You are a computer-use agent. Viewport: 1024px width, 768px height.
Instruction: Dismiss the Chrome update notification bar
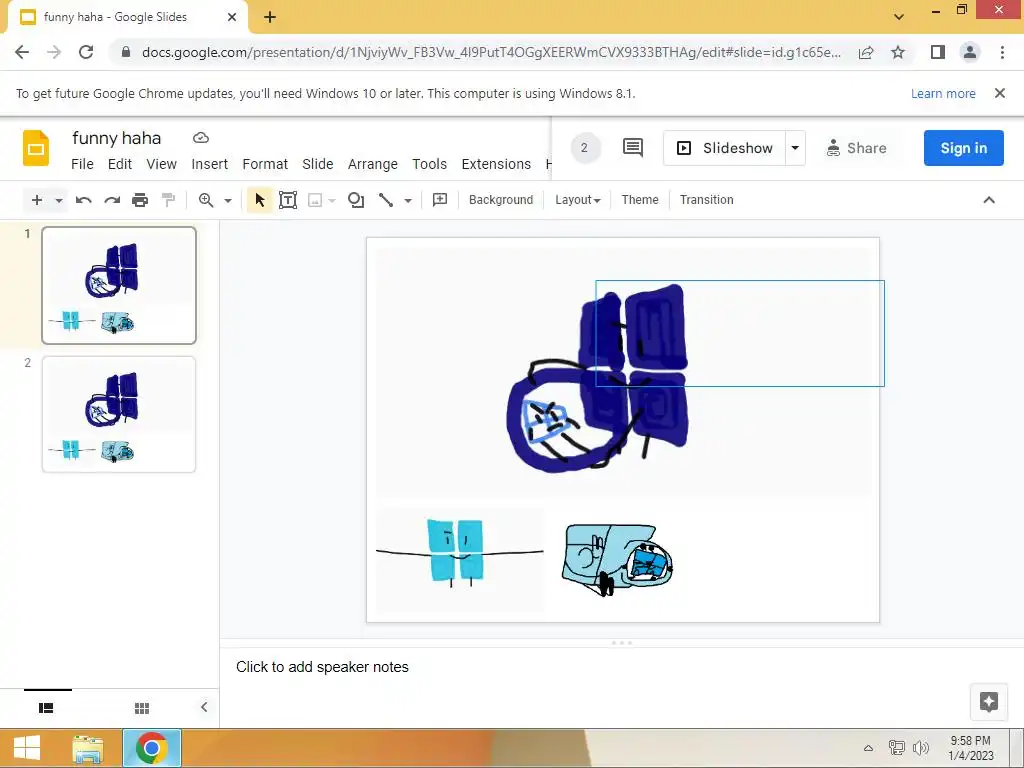(x=1000, y=93)
